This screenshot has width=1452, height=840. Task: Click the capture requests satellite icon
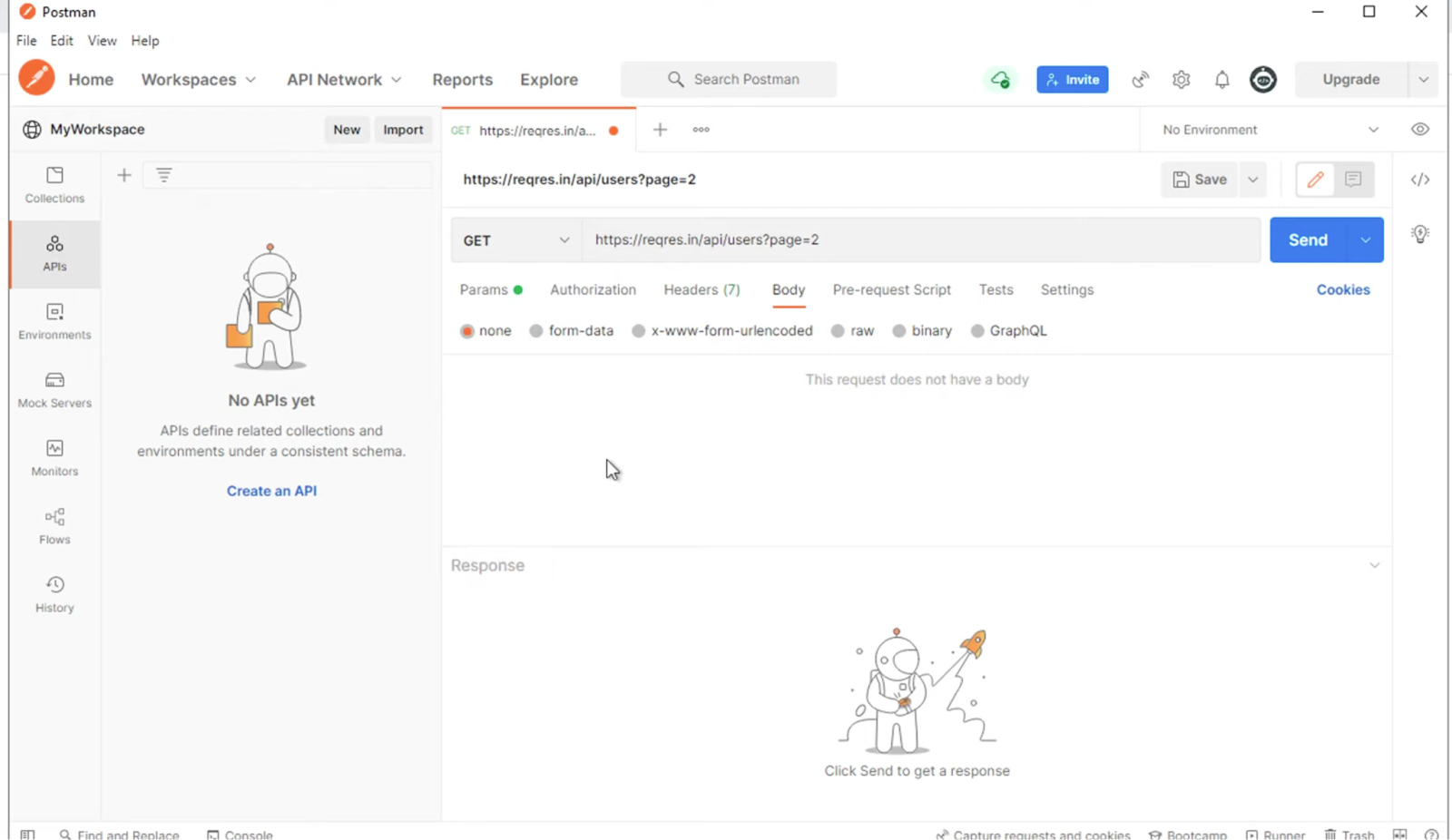(x=1141, y=80)
